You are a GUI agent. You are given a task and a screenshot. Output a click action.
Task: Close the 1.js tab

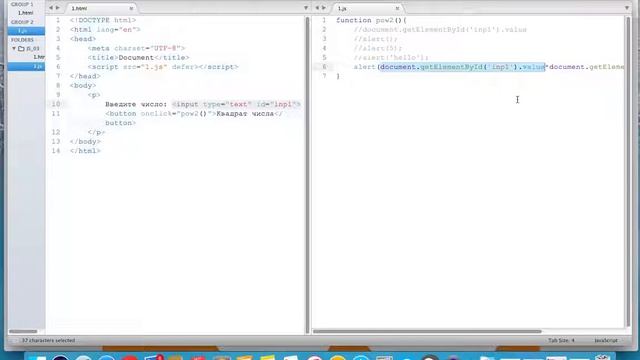tap(397, 8)
